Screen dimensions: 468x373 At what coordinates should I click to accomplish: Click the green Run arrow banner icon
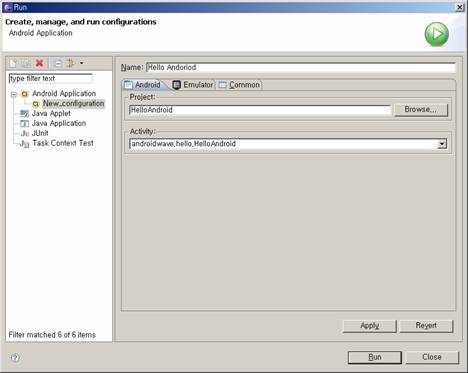click(x=437, y=34)
